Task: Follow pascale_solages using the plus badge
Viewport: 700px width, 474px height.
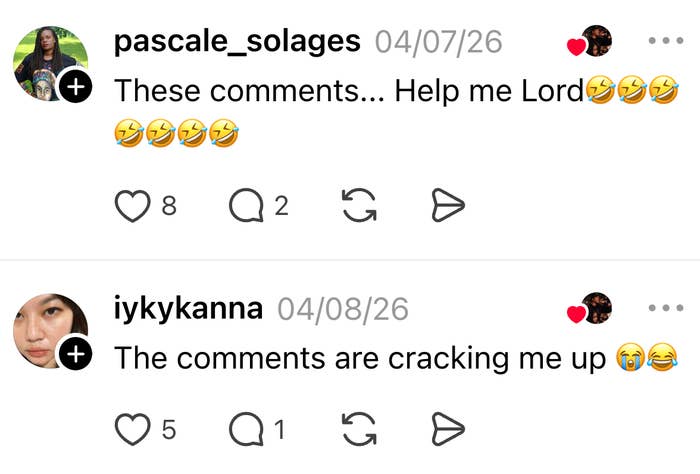Action: (x=76, y=88)
